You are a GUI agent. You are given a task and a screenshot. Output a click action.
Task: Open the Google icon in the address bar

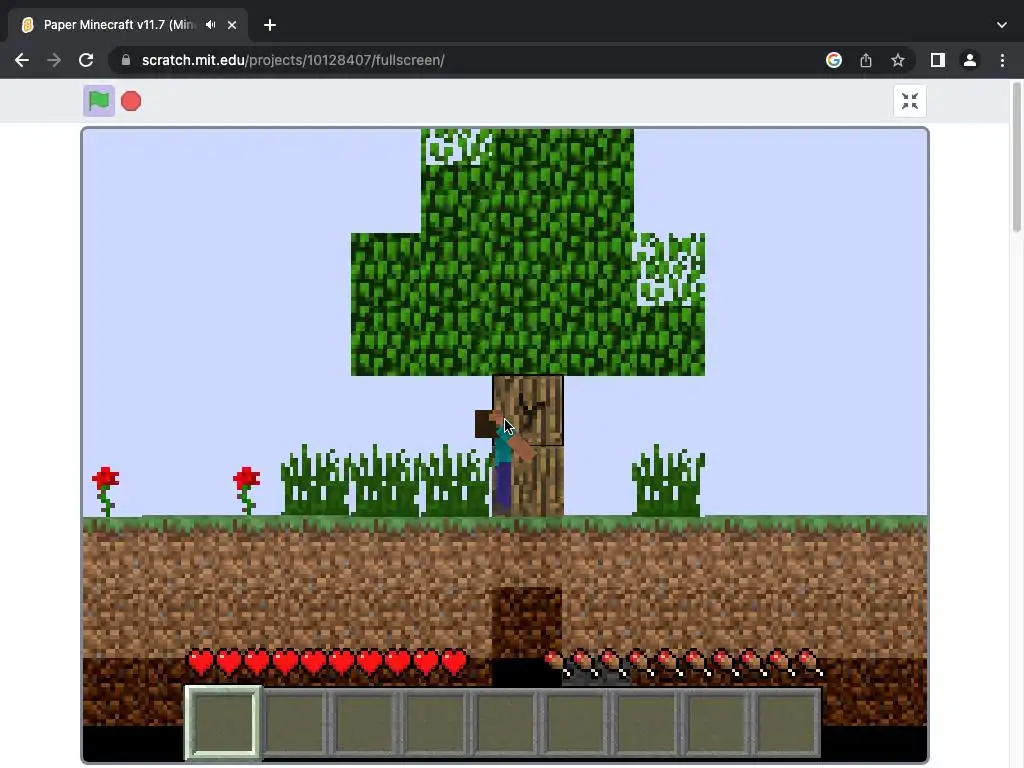coord(833,60)
